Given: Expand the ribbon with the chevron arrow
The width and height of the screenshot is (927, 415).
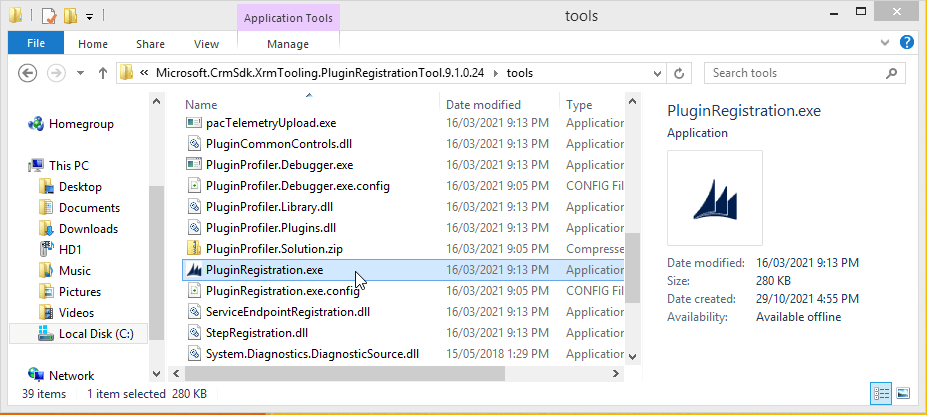Looking at the screenshot, I should point(886,43).
